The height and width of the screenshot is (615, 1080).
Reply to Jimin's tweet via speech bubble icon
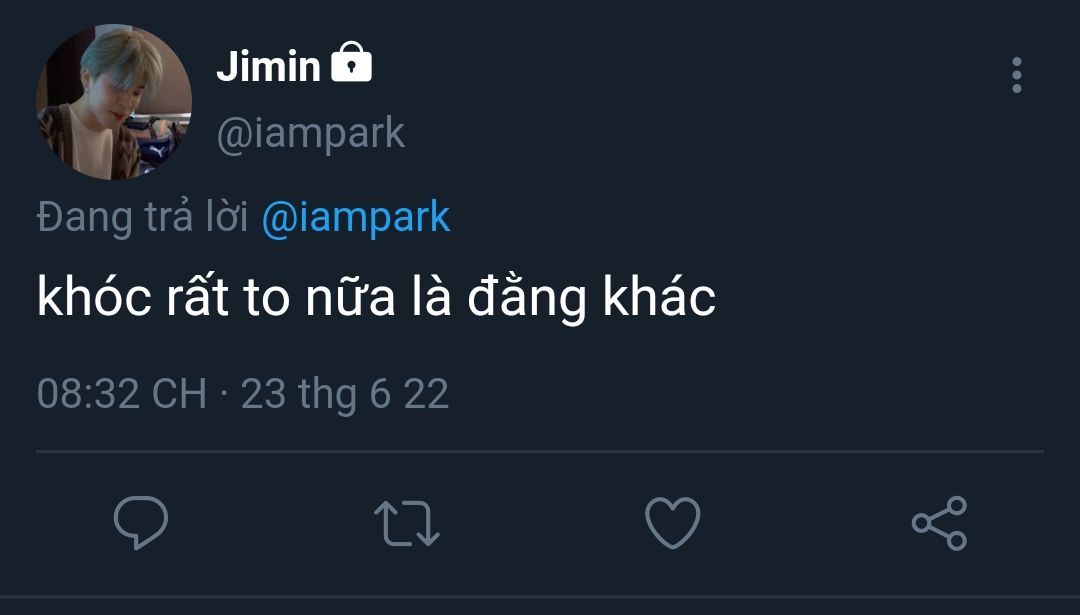141,523
